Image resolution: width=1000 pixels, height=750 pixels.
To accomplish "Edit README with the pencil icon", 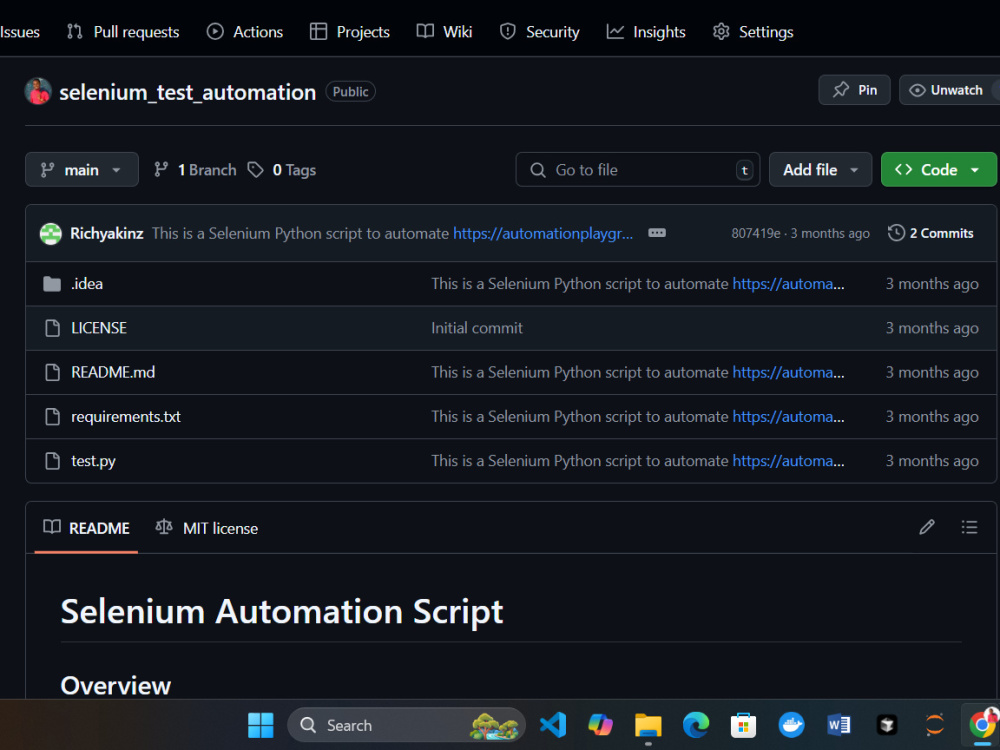I will tap(927, 527).
